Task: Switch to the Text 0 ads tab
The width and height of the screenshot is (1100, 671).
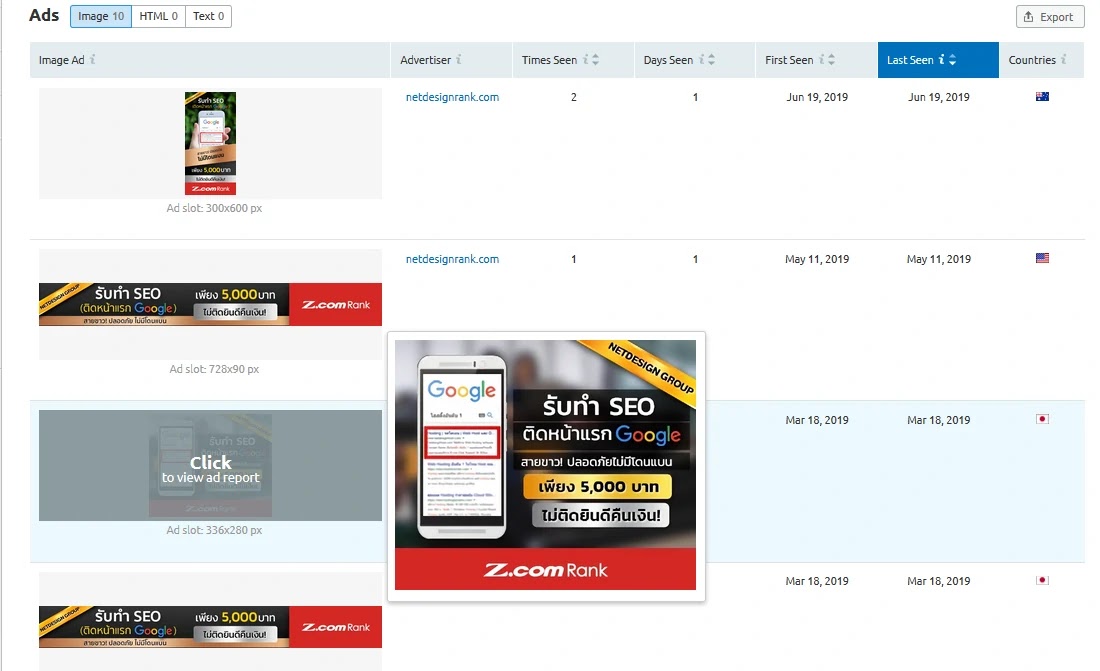Action: click(x=208, y=16)
